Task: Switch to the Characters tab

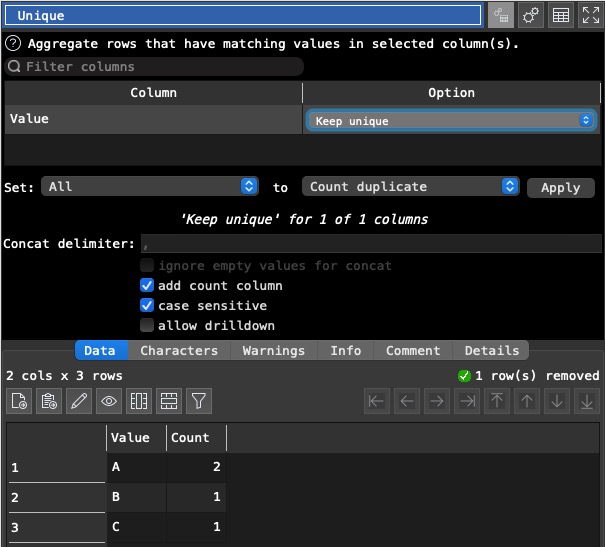Action: click(x=179, y=351)
